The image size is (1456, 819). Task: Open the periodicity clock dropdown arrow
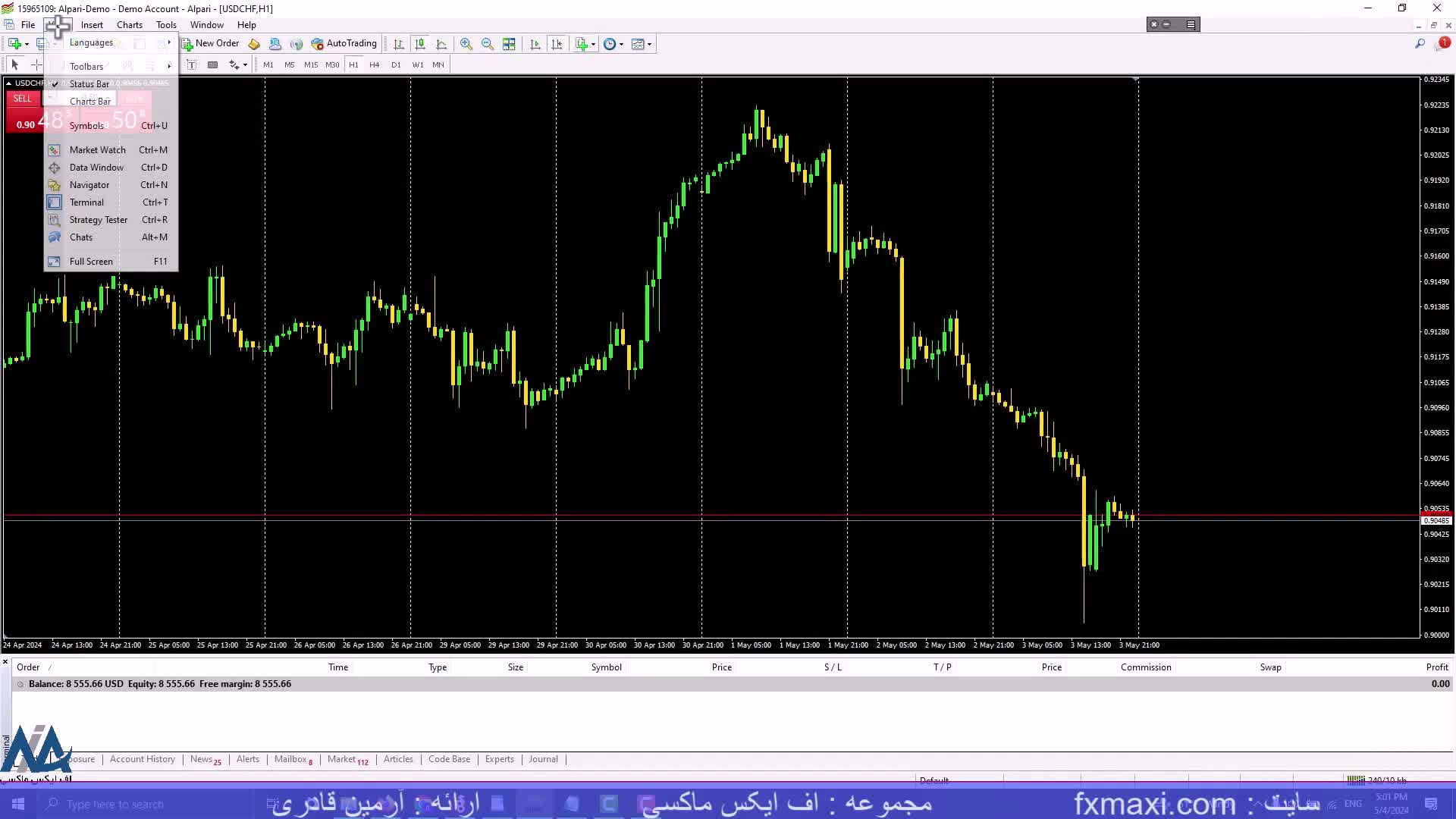point(622,45)
